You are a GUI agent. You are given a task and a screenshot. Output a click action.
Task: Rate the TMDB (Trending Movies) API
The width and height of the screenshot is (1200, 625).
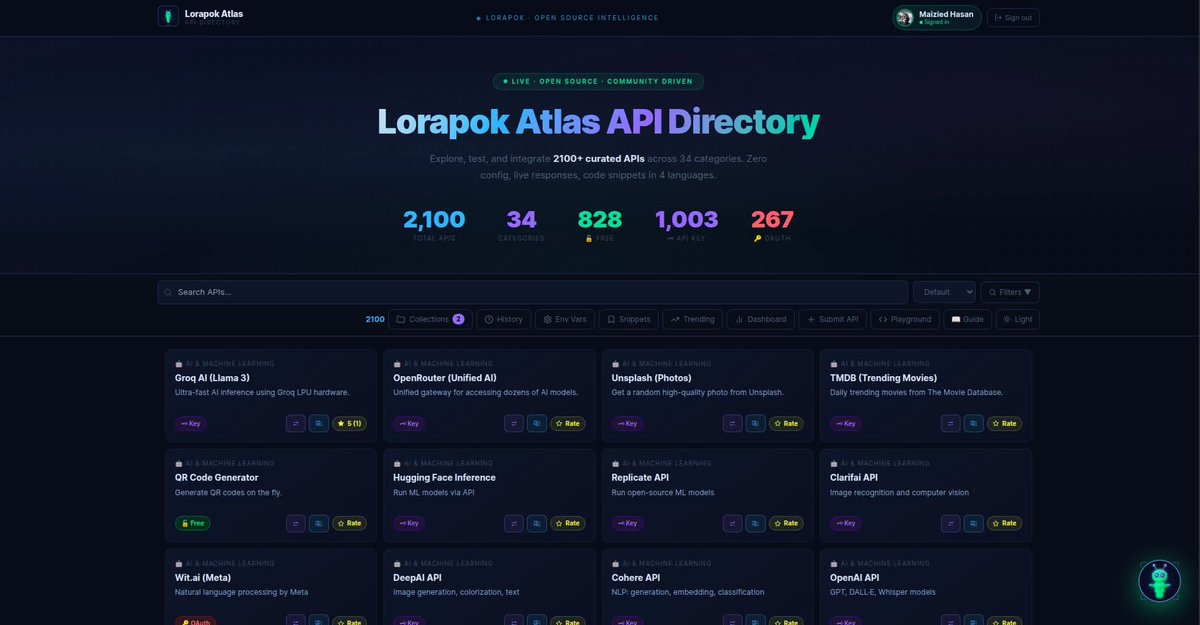1004,423
